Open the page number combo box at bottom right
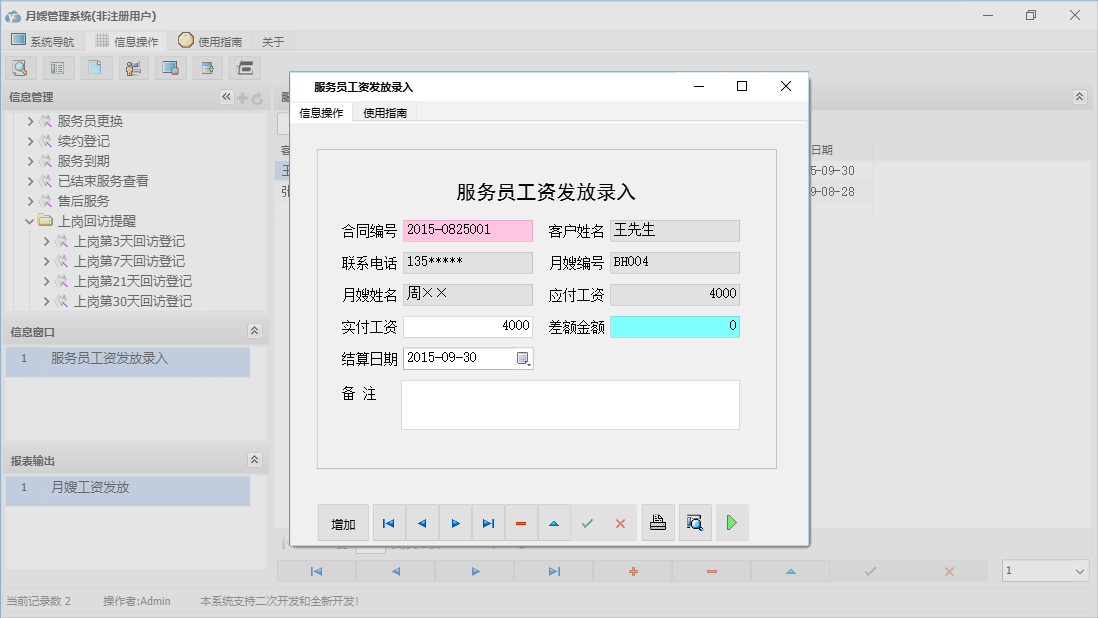Viewport: 1098px width, 618px height. click(x=1045, y=570)
